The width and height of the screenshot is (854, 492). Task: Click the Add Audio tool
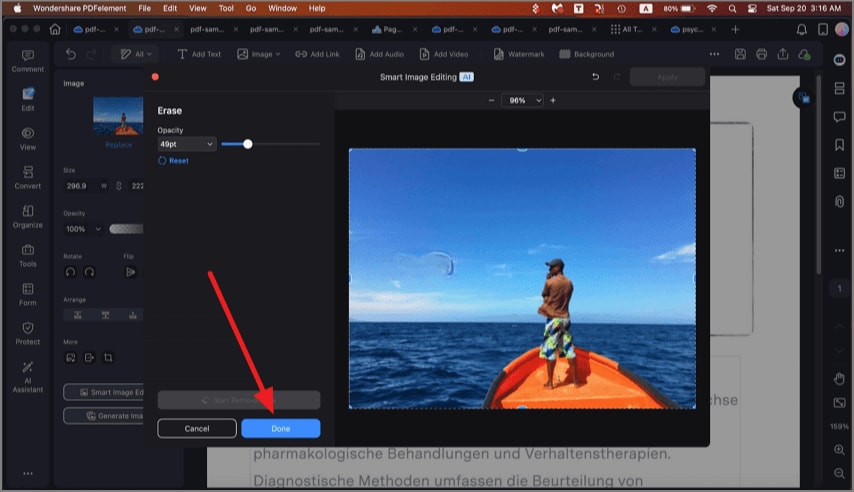click(x=380, y=54)
